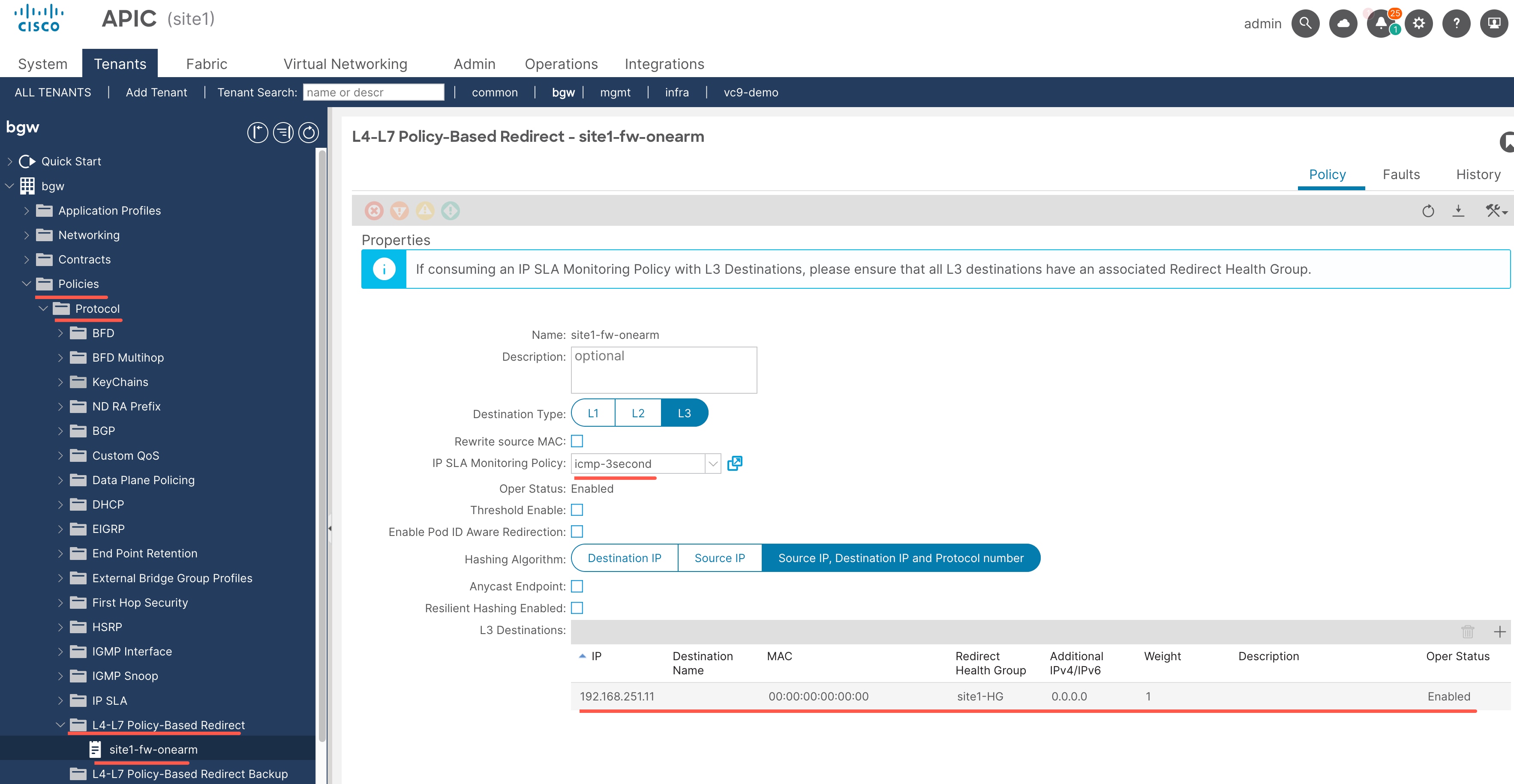Open the vc9-demo tenant

(751, 92)
